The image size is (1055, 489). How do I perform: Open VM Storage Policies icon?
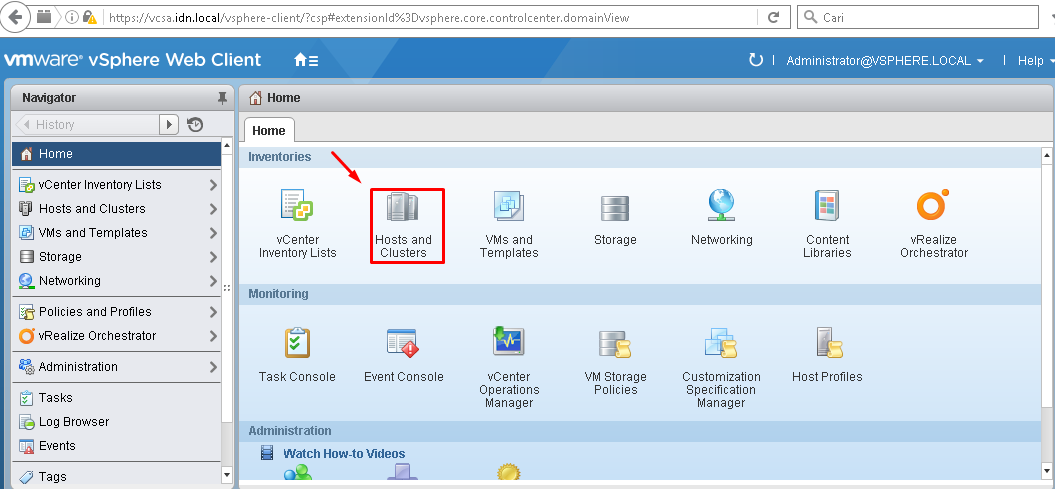pyautogui.click(x=615, y=343)
